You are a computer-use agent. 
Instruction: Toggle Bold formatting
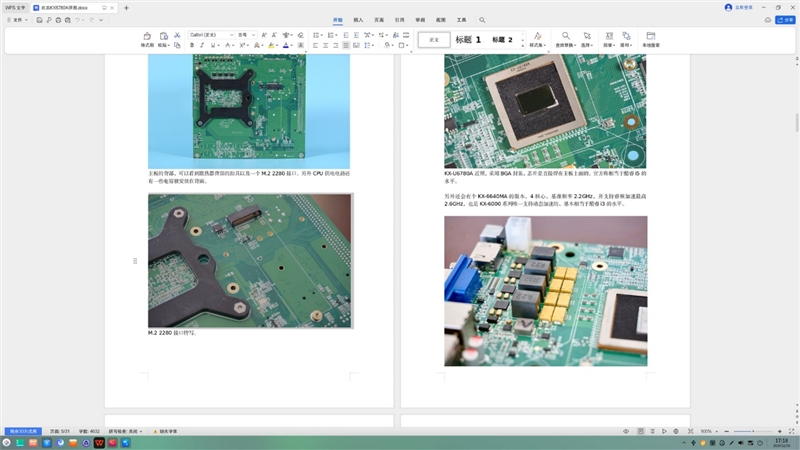point(192,45)
